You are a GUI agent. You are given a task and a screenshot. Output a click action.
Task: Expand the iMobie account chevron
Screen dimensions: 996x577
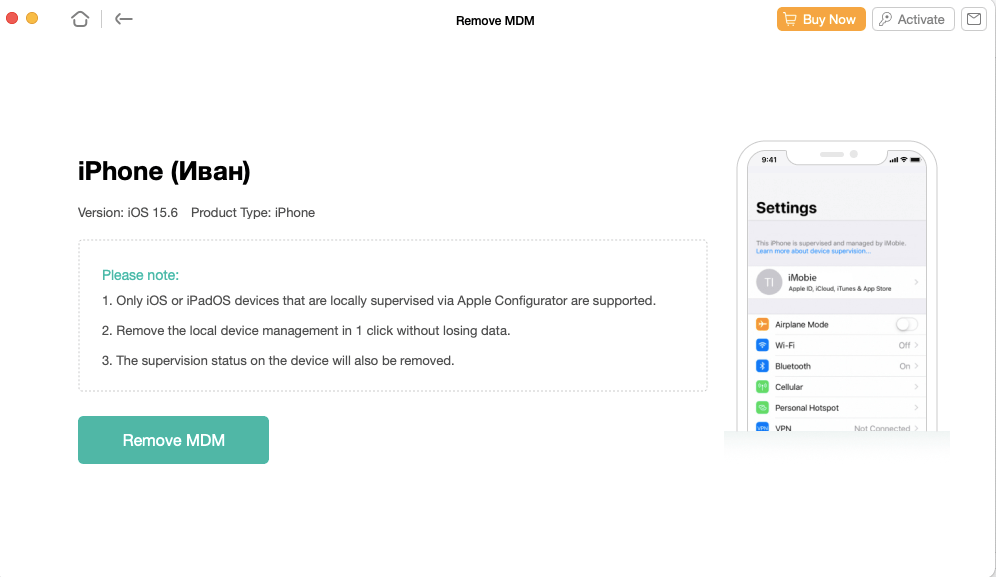[x=916, y=282]
